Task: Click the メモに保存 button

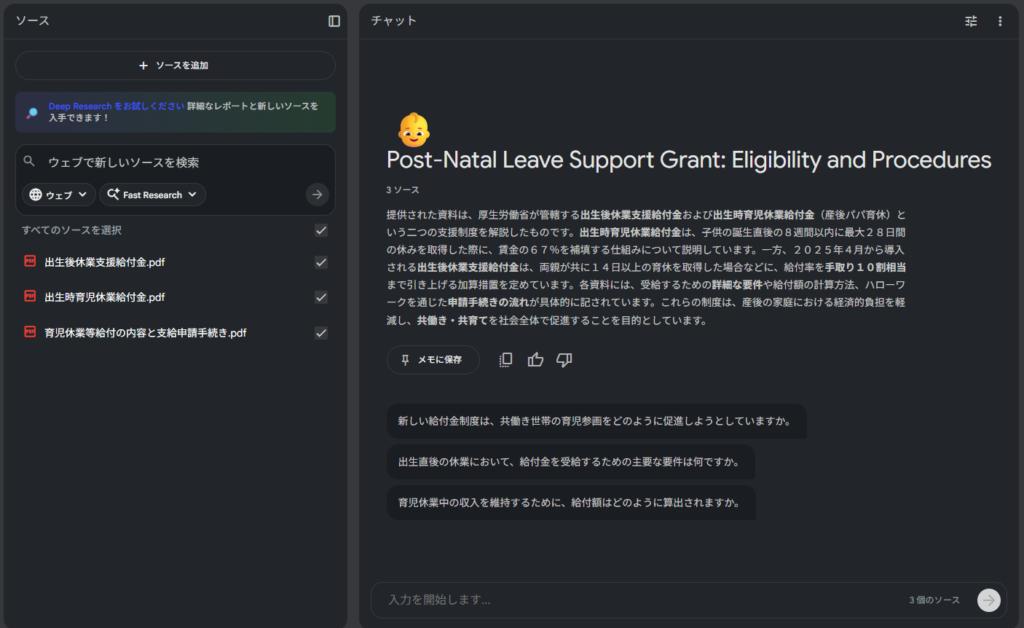Action: (x=432, y=360)
